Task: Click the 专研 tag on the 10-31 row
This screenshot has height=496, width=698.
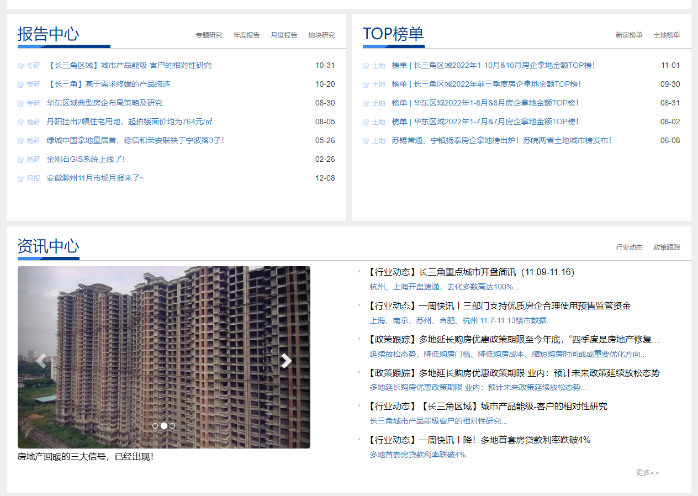Action: (33, 65)
